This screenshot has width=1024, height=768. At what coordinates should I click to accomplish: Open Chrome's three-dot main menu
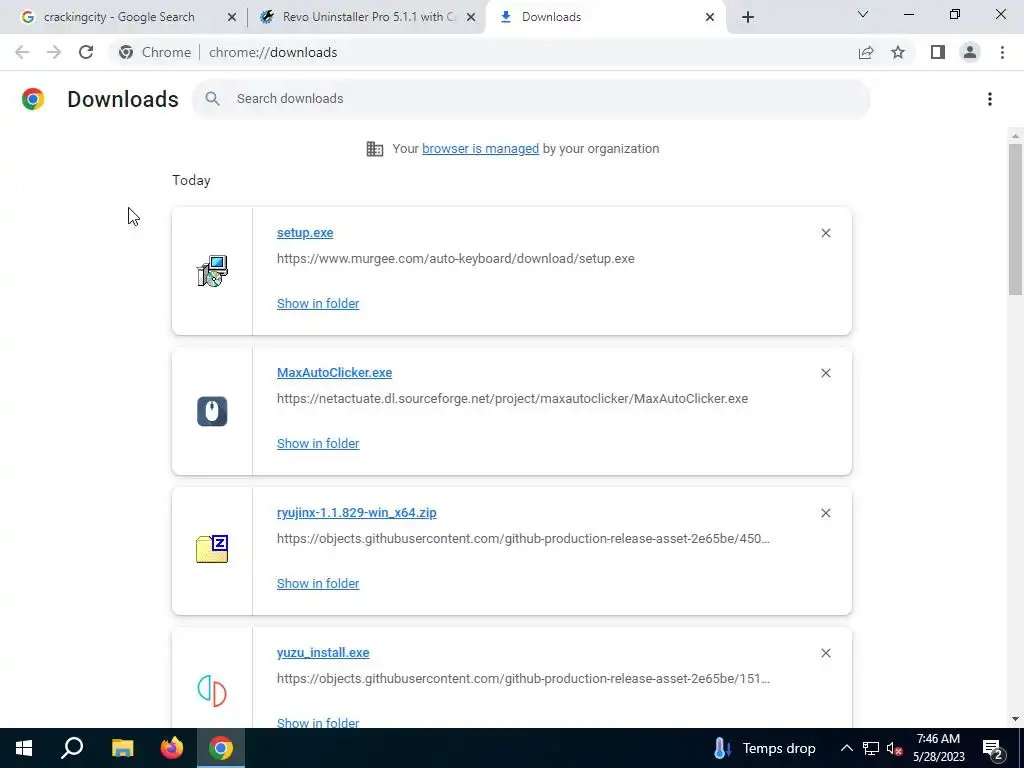pos(1002,52)
